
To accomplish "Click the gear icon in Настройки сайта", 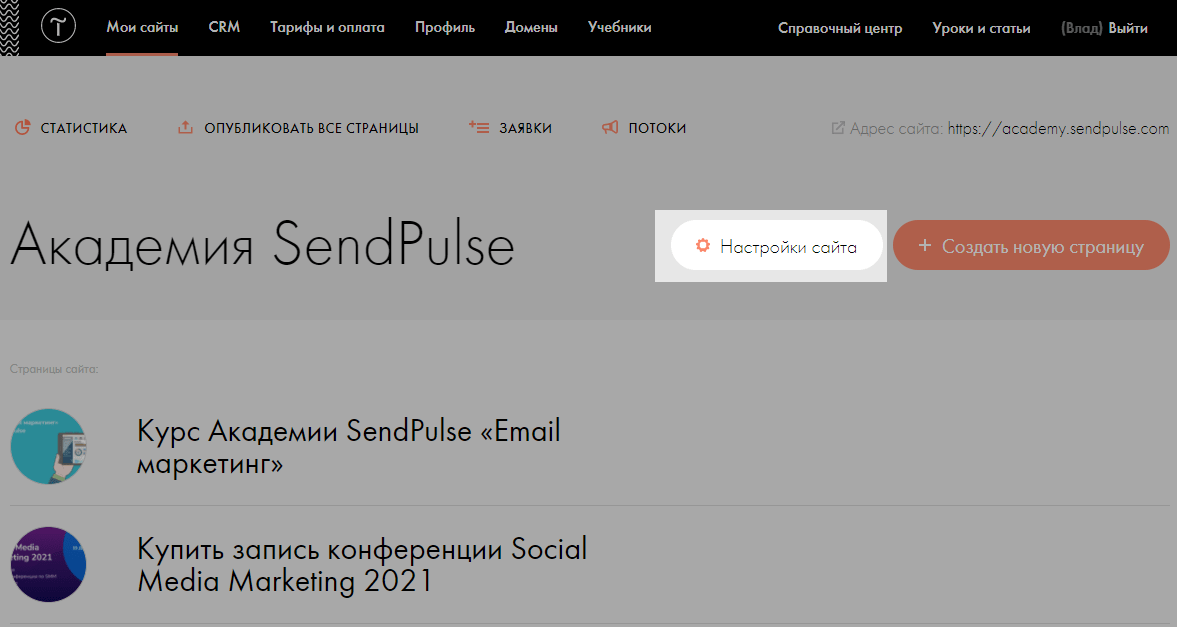I will click(703, 246).
